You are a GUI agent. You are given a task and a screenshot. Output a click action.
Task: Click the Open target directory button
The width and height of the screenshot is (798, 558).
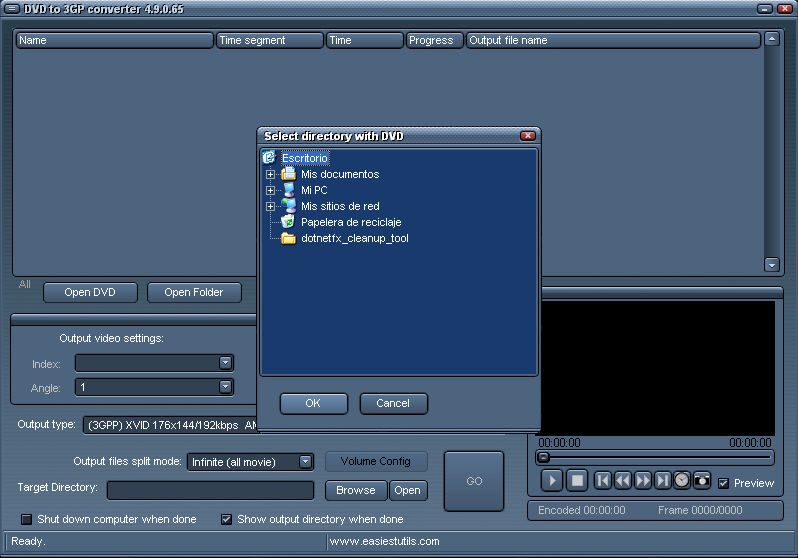(x=408, y=490)
